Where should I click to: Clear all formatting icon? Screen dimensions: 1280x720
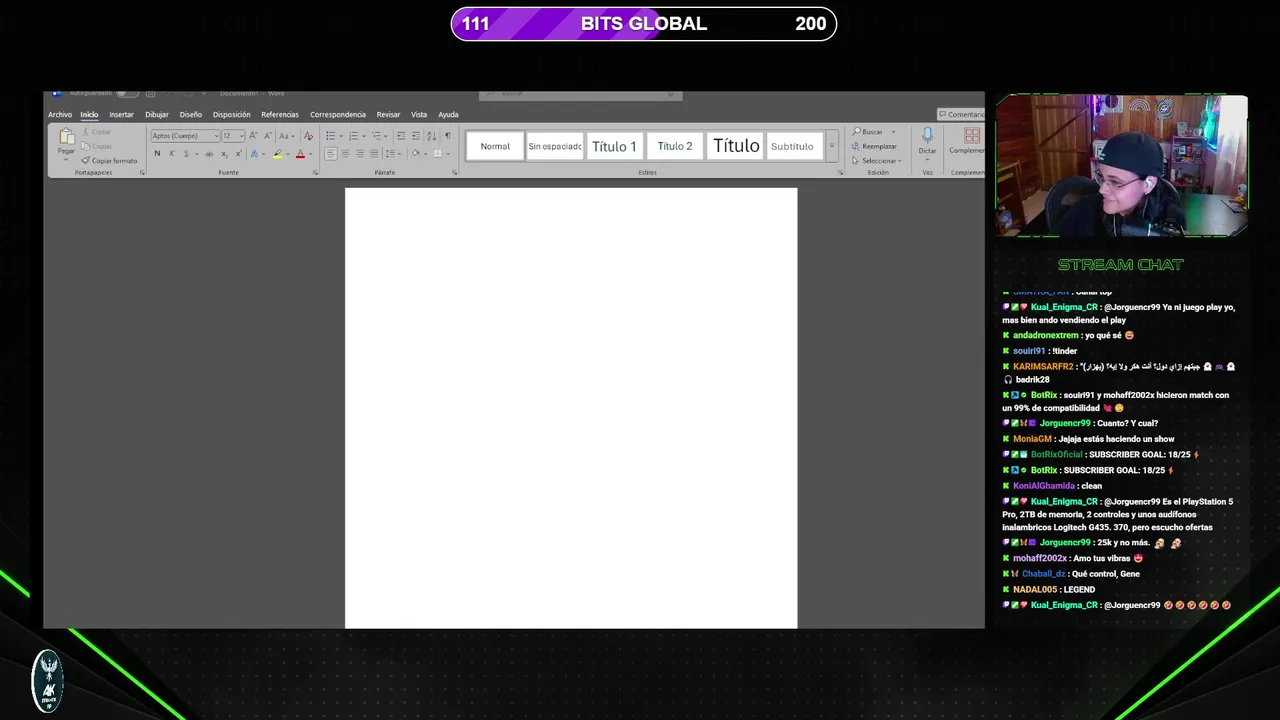coord(308,135)
